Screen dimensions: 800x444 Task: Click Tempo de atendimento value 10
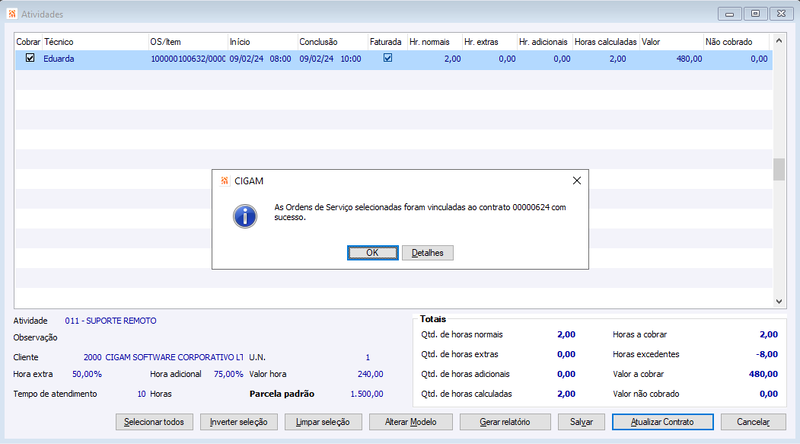point(141,394)
